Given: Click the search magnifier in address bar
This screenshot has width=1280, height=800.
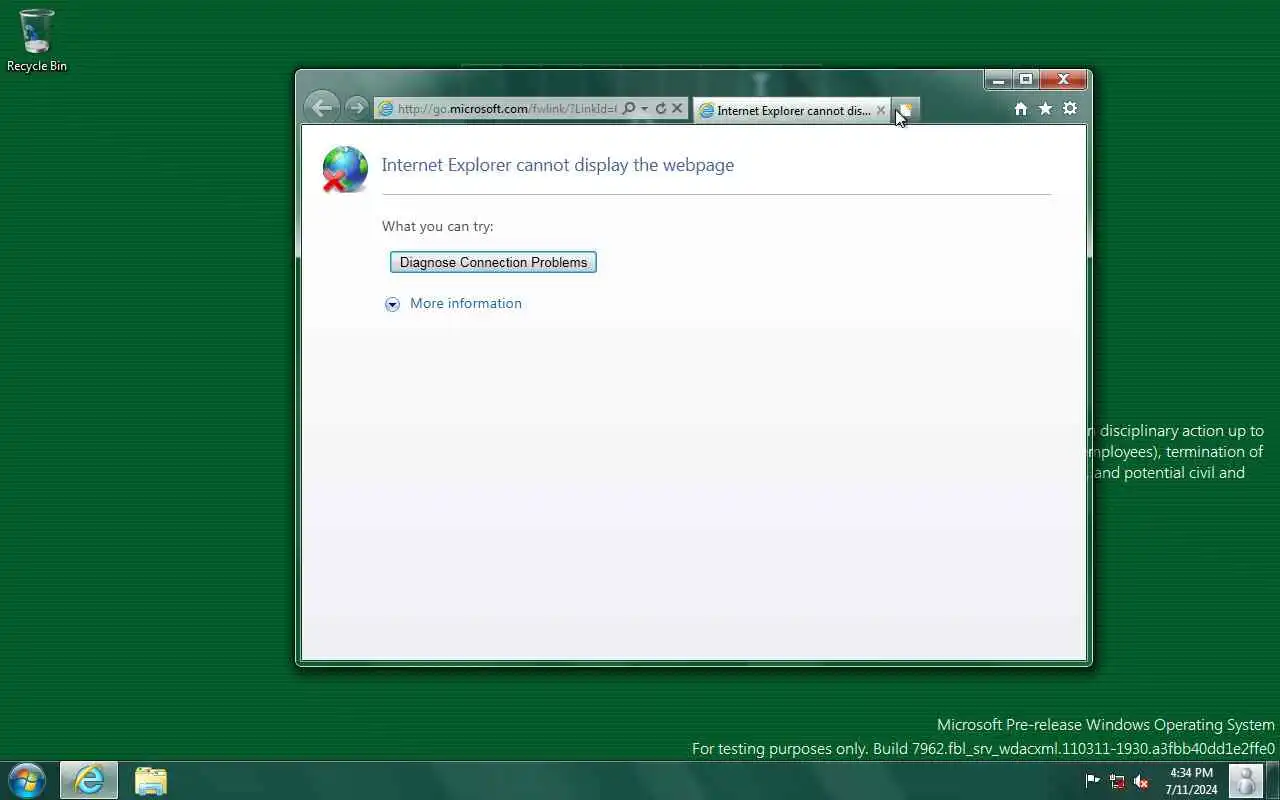Looking at the screenshot, I should [629, 108].
